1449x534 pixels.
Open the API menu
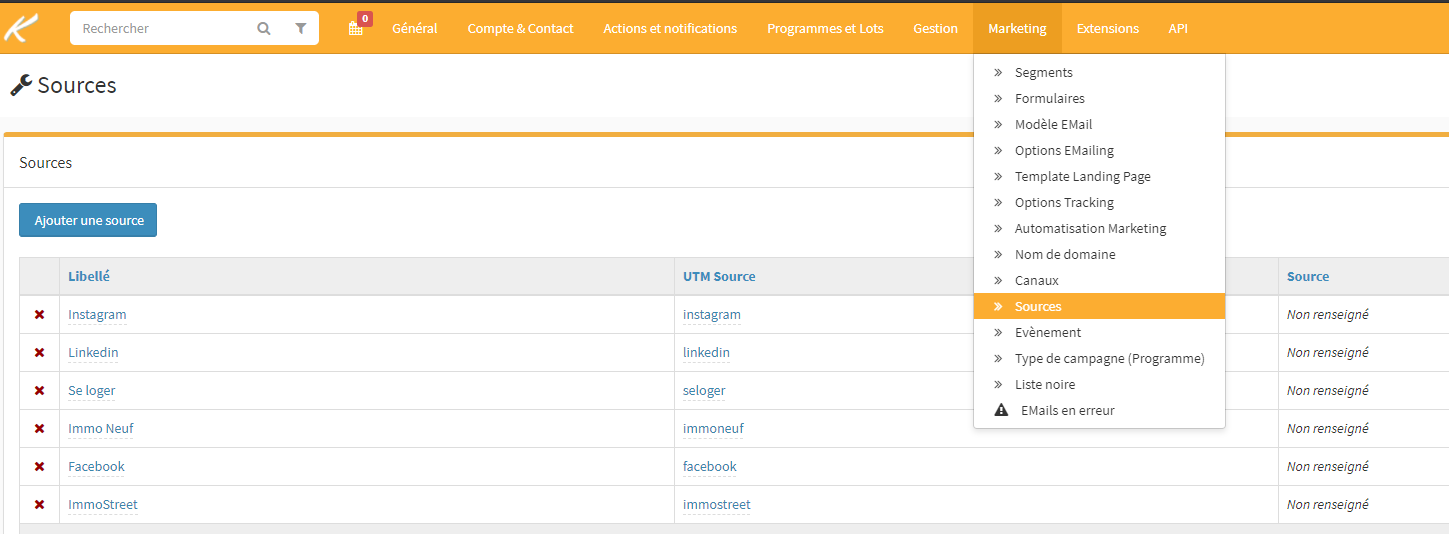[x=1178, y=28]
